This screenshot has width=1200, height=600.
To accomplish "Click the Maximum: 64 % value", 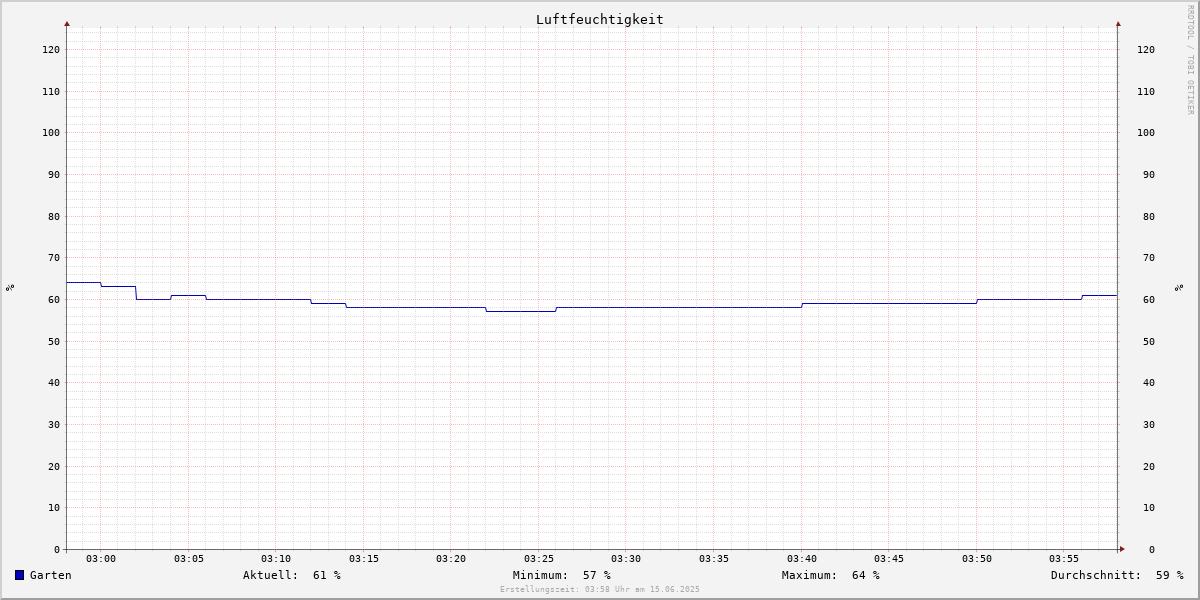I will (831, 575).
